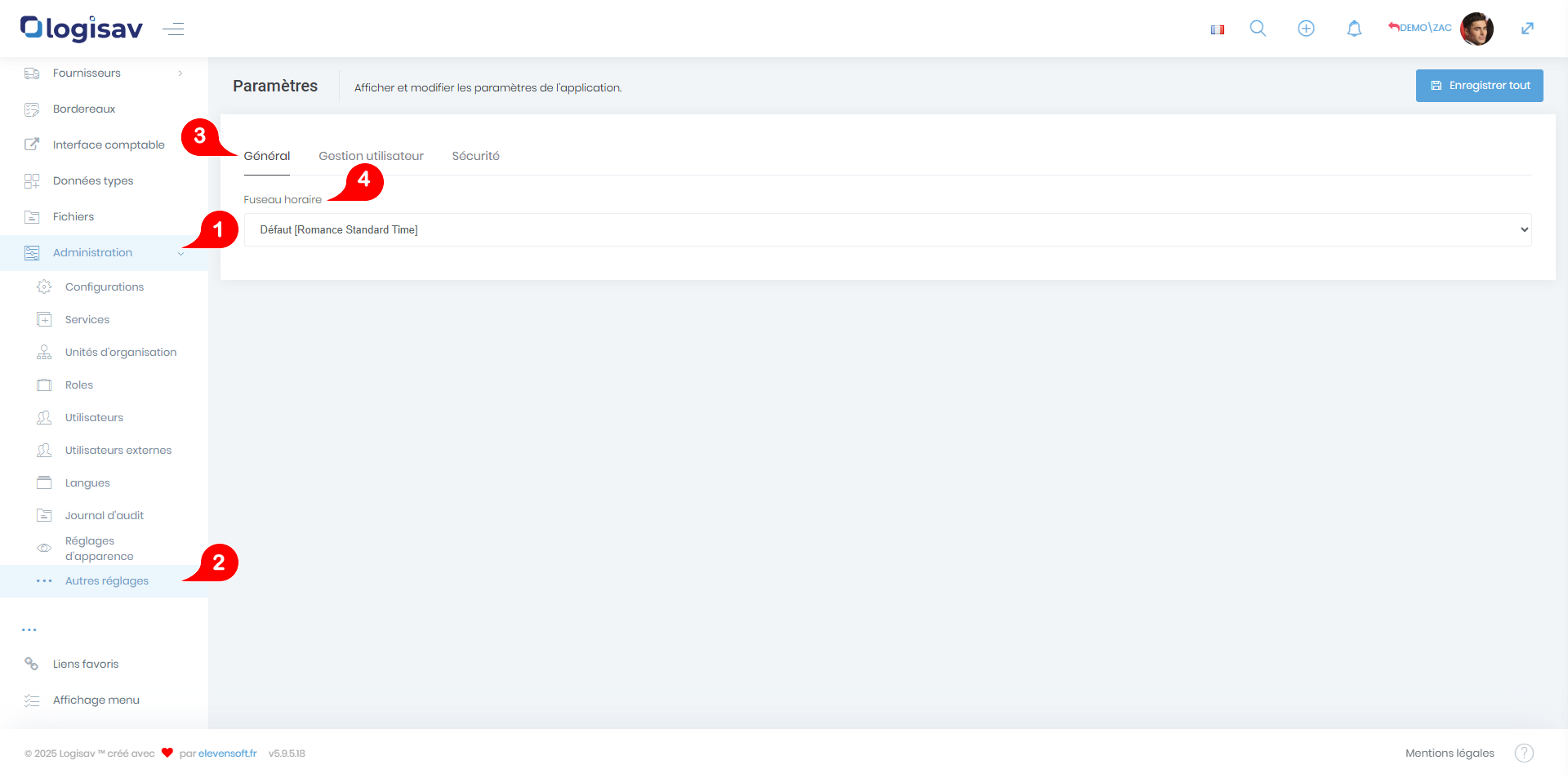The image size is (1568, 778).
Task: Select Utilisateurs externes in sidebar
Action: (118, 451)
